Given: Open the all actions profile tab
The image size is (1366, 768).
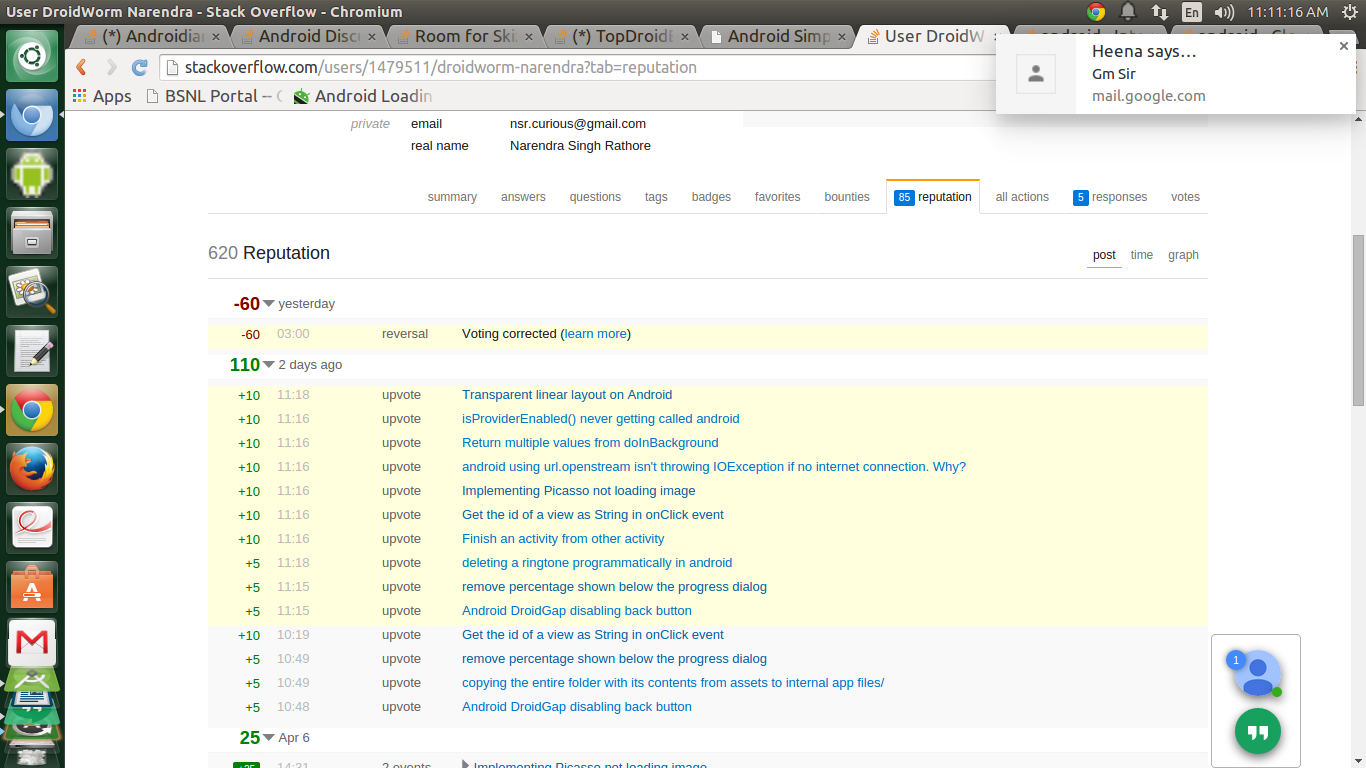Looking at the screenshot, I should [x=1022, y=197].
